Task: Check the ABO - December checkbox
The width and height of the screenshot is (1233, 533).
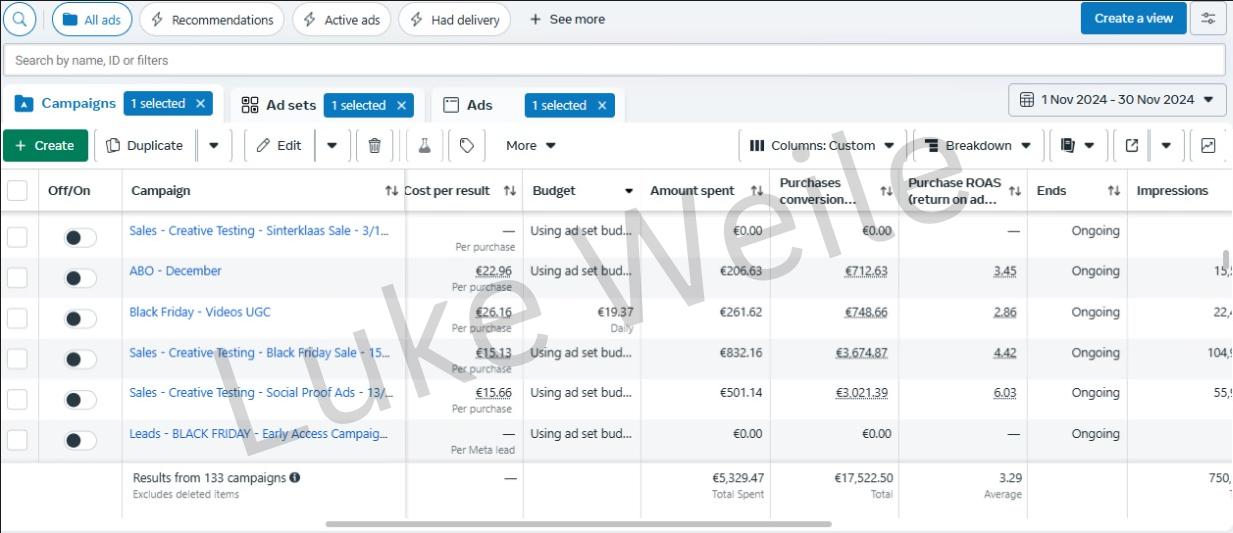Action: click(17, 278)
